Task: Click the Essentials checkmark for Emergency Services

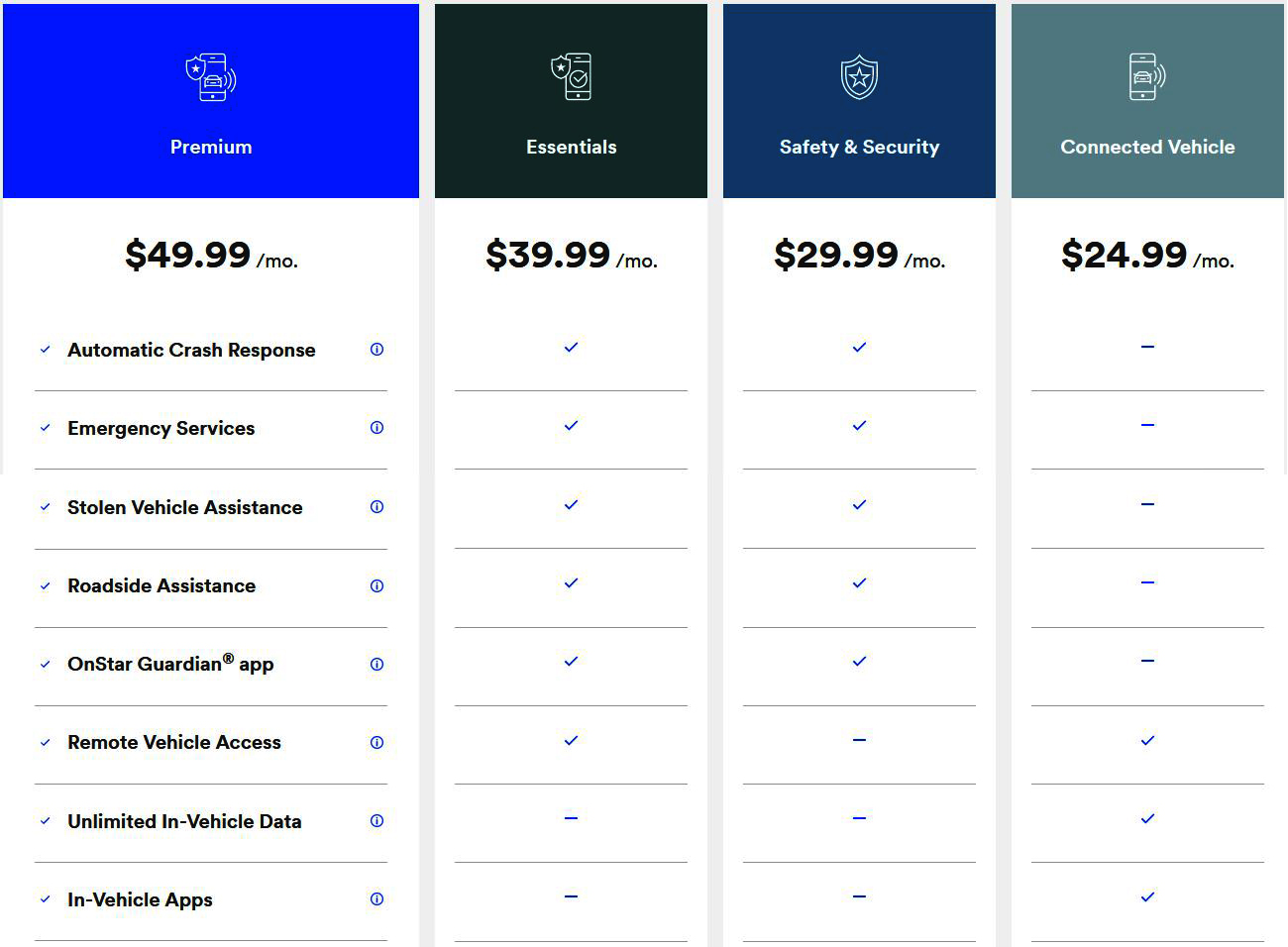Action: coord(571,426)
